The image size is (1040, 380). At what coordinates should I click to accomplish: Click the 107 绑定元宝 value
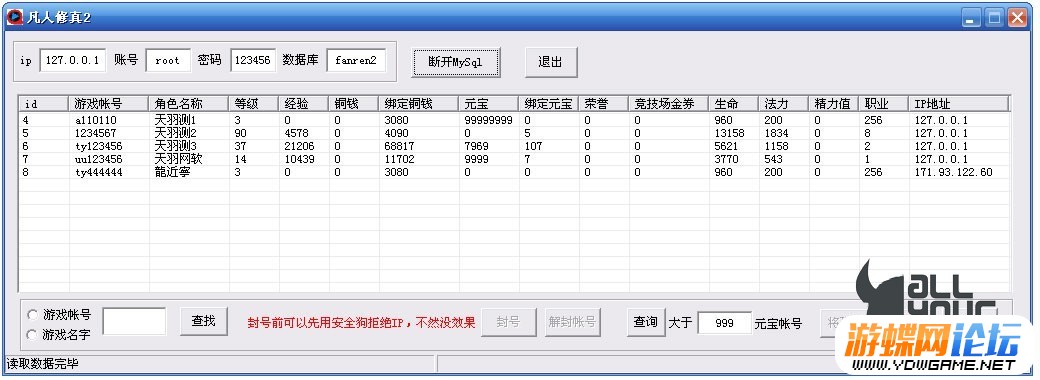533,146
